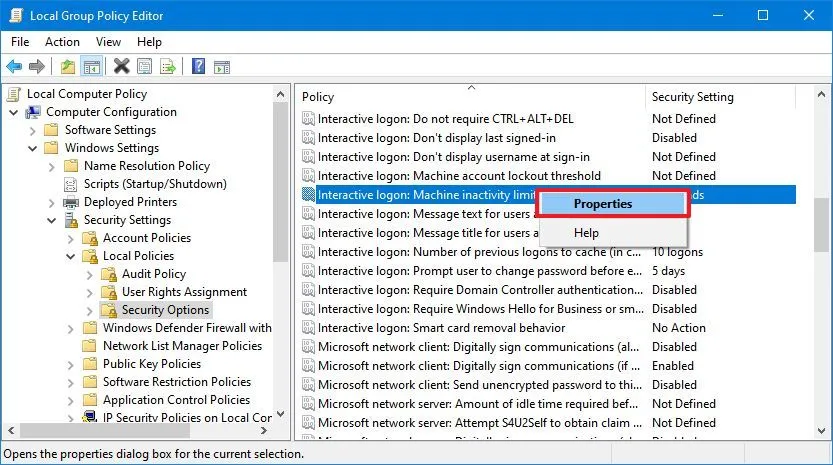Click the Show/Hide Action Pane icon
Image resolution: width=833 pixels, height=465 pixels.
coord(222,67)
